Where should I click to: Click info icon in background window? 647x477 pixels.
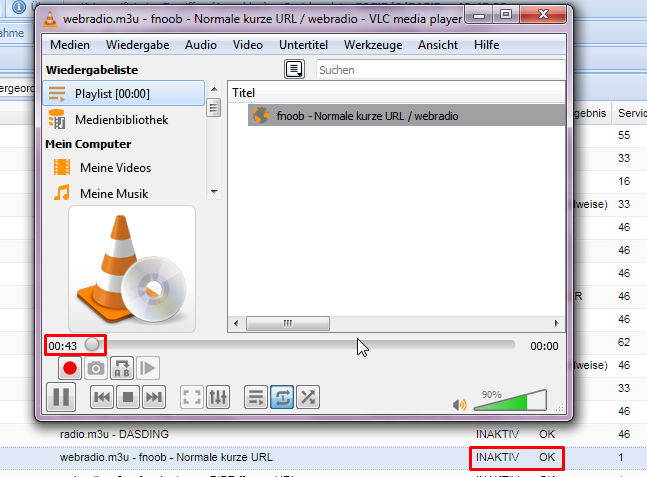(x=19, y=6)
